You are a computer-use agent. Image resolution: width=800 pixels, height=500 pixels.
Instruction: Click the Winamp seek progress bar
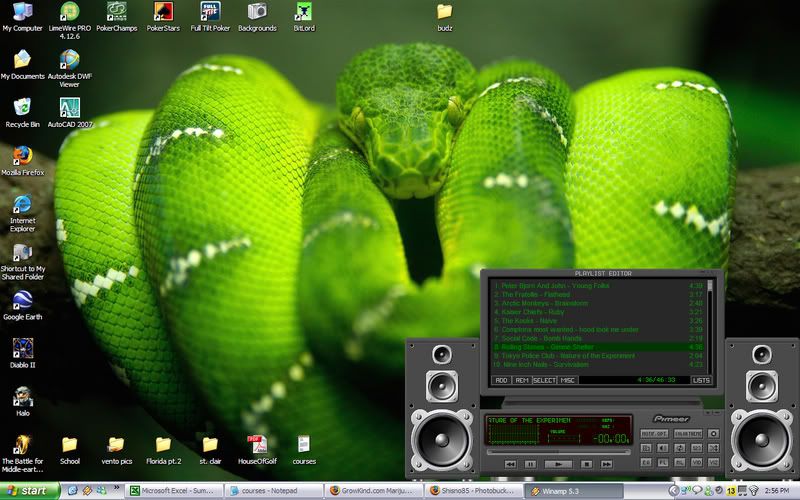coord(559,452)
